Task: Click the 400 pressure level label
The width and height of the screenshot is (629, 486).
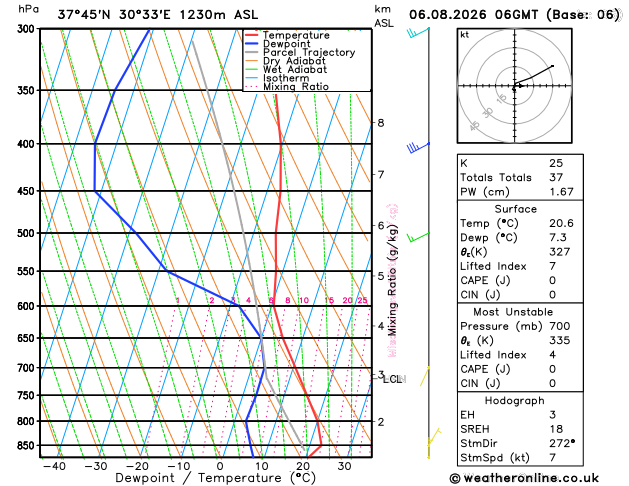Action: 26,144
